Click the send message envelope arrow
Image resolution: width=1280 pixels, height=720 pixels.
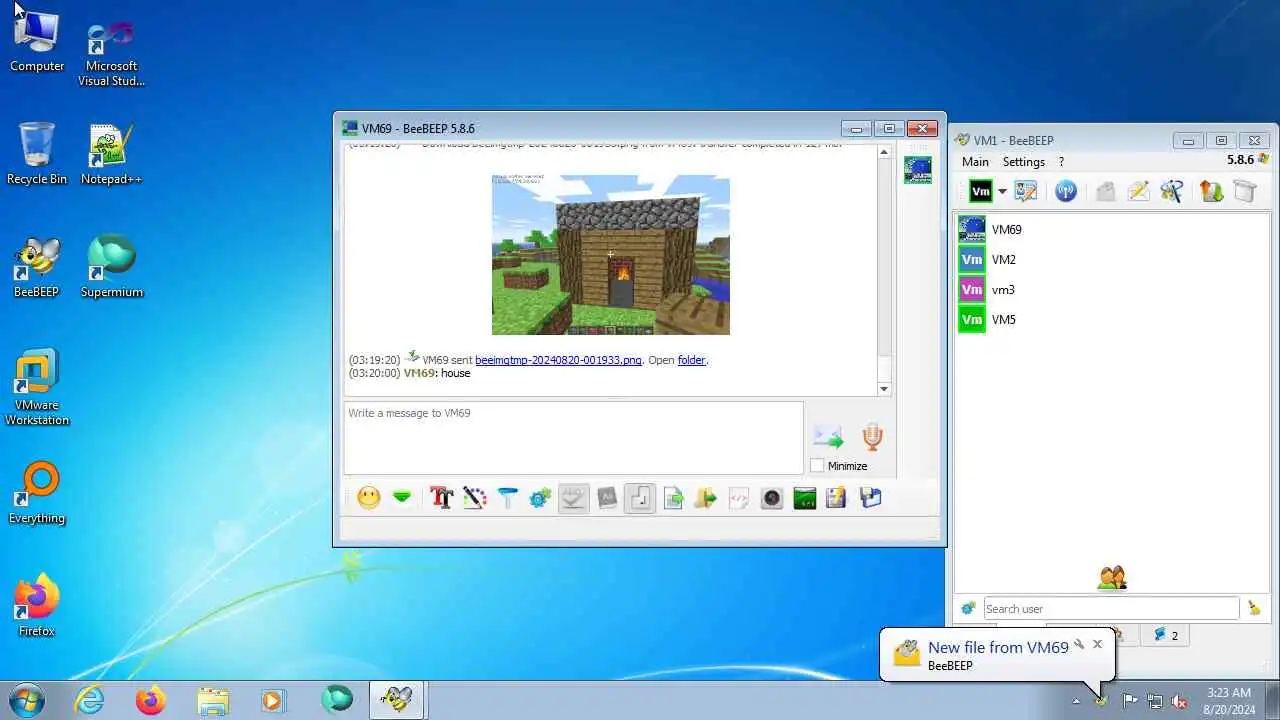[828, 437]
